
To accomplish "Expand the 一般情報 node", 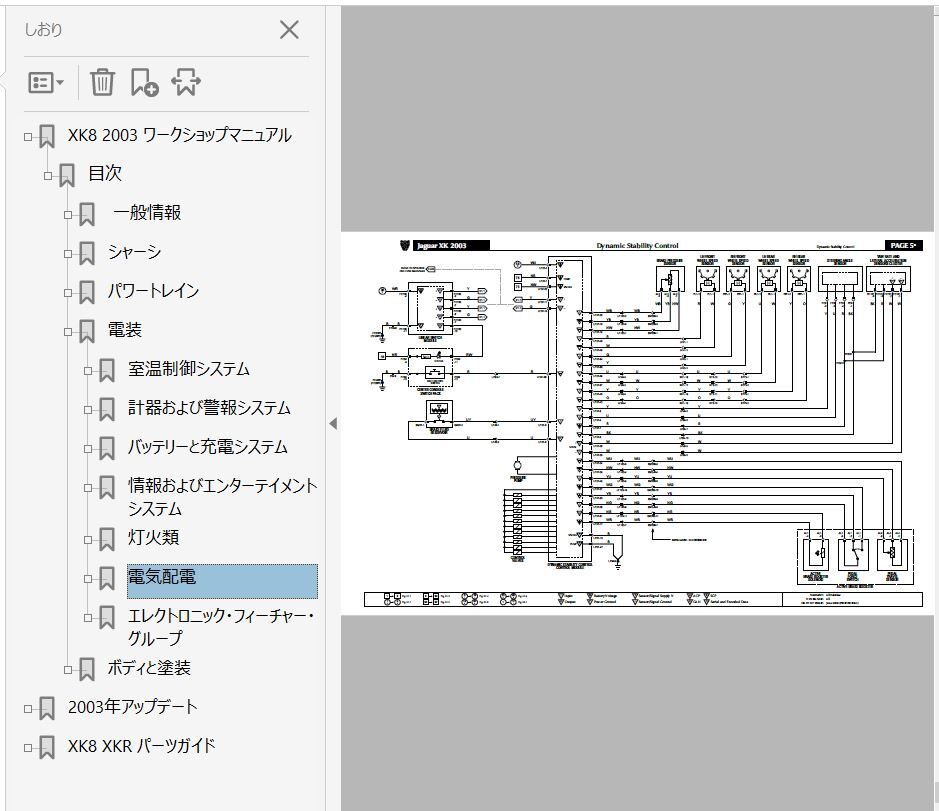I will coord(68,215).
